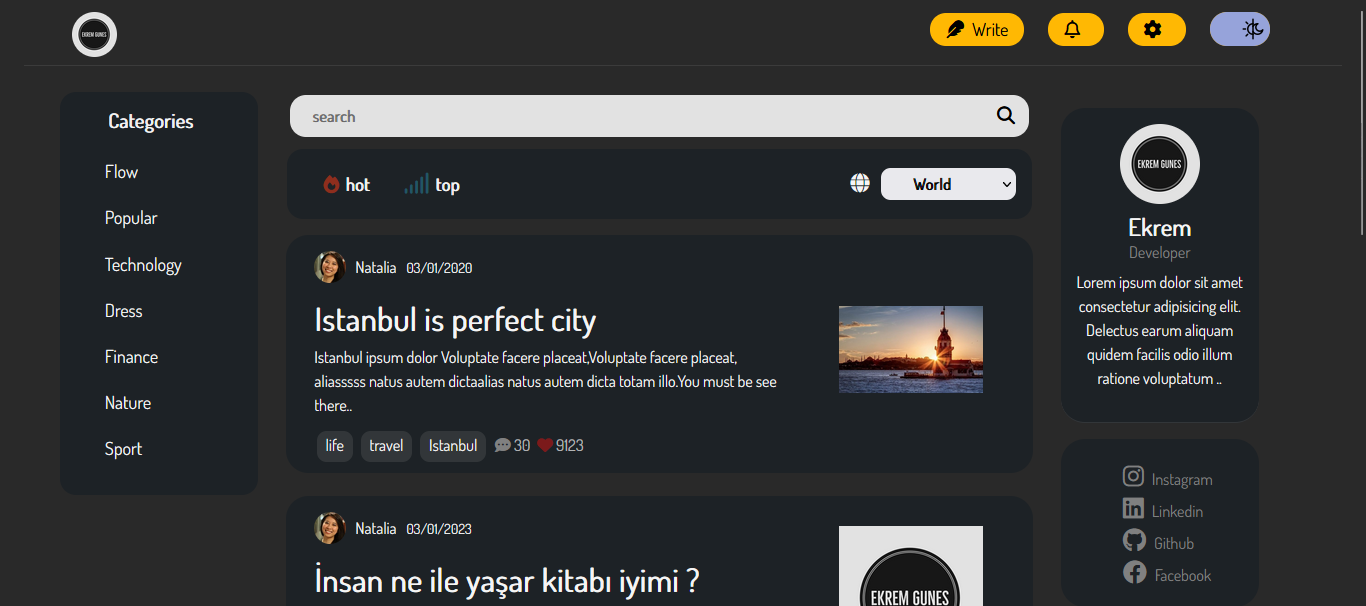Click the flame icon on hot tab
The image size is (1366, 606).
[331, 184]
